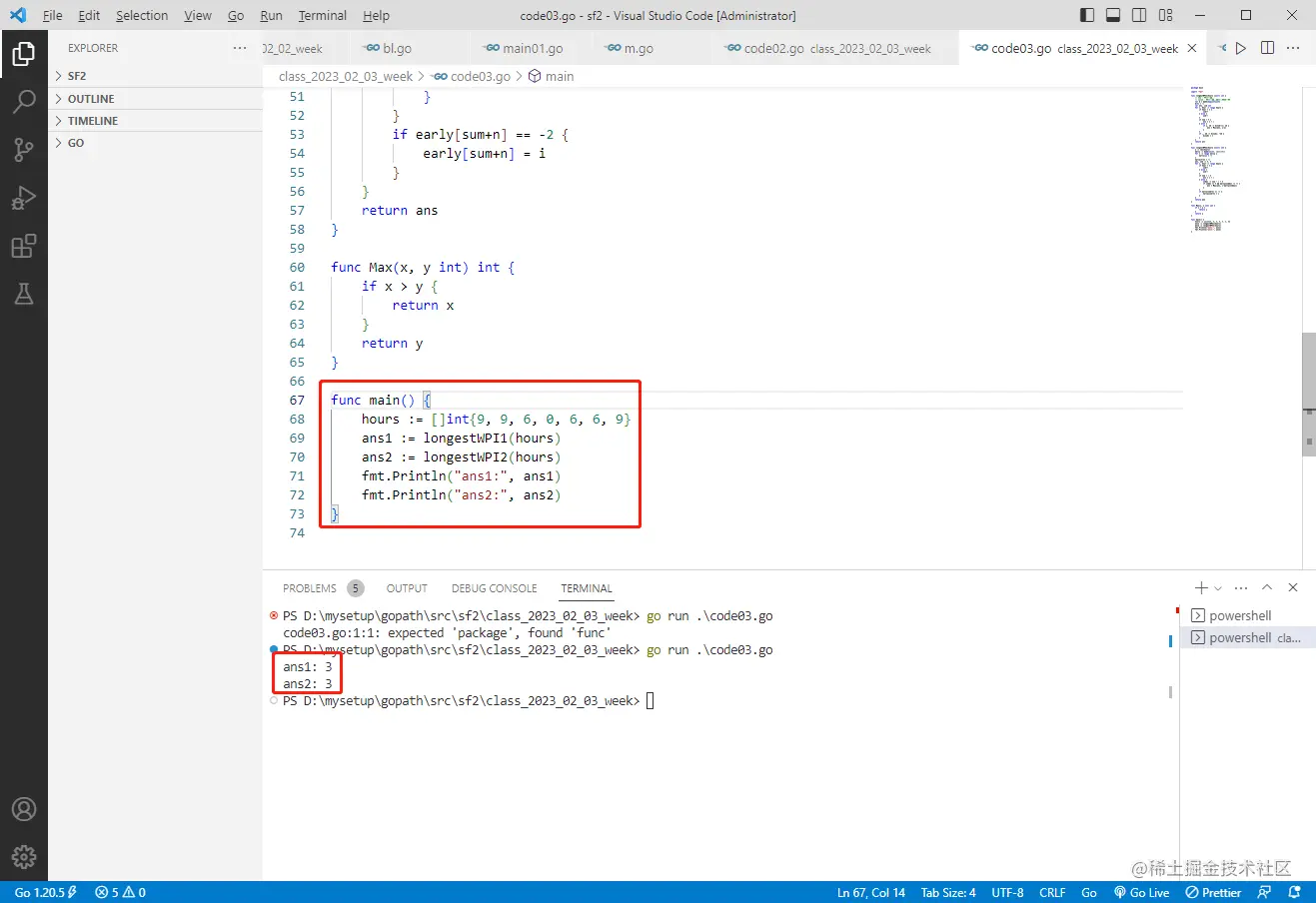Close the terminal panel

tap(1293, 588)
